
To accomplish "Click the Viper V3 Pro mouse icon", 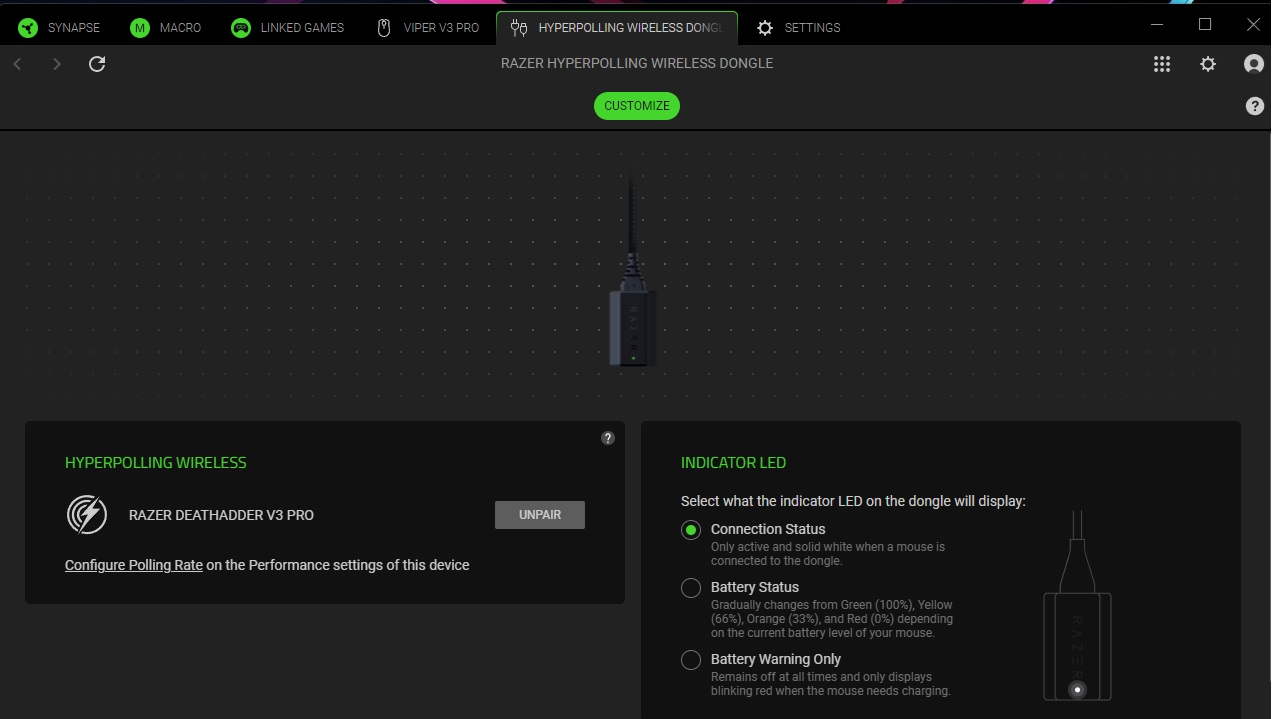I will click(384, 28).
